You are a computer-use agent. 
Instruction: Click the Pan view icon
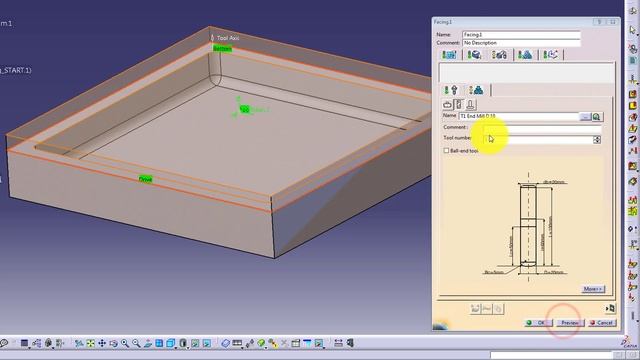102,344
